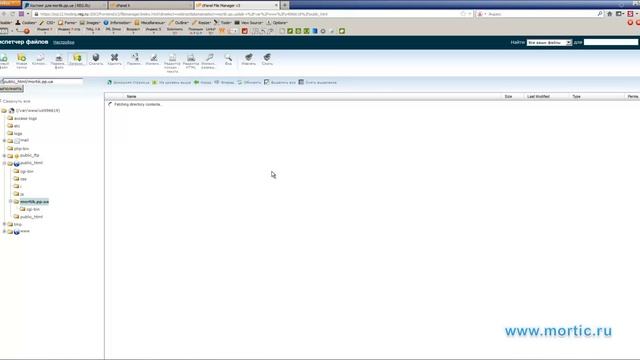The height and width of the screenshot is (360, 640).
Task: Expand the mail folder in the tree
Action: tap(4, 140)
